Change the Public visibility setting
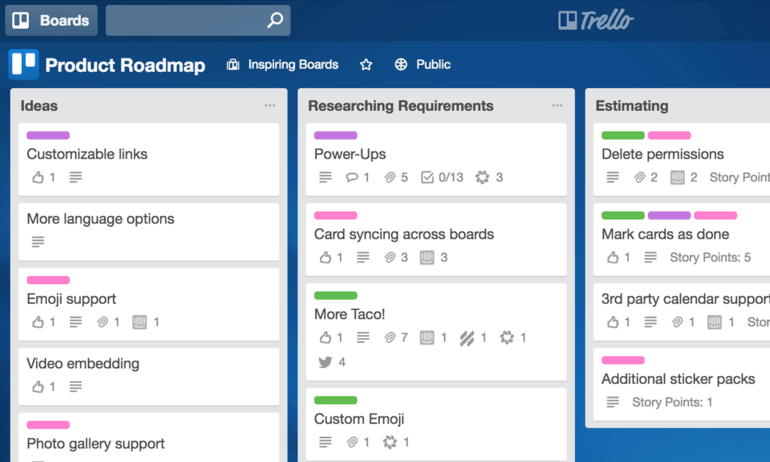The height and width of the screenshot is (462, 770). click(x=423, y=64)
